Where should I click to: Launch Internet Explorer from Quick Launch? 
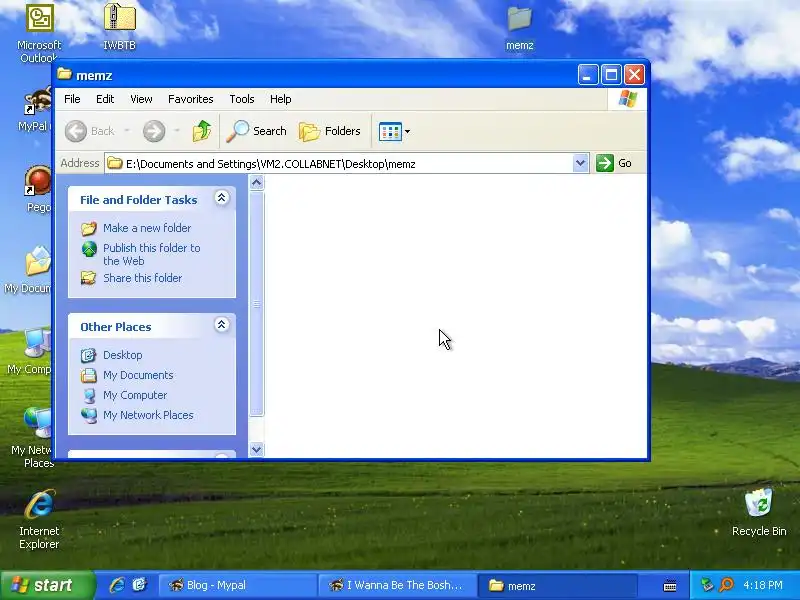(x=117, y=585)
